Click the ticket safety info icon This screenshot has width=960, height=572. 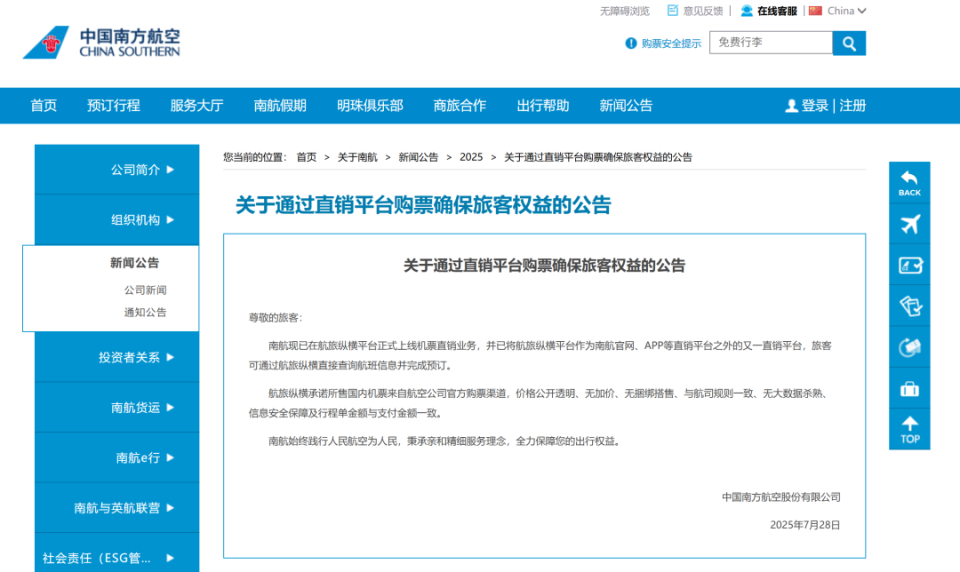631,43
